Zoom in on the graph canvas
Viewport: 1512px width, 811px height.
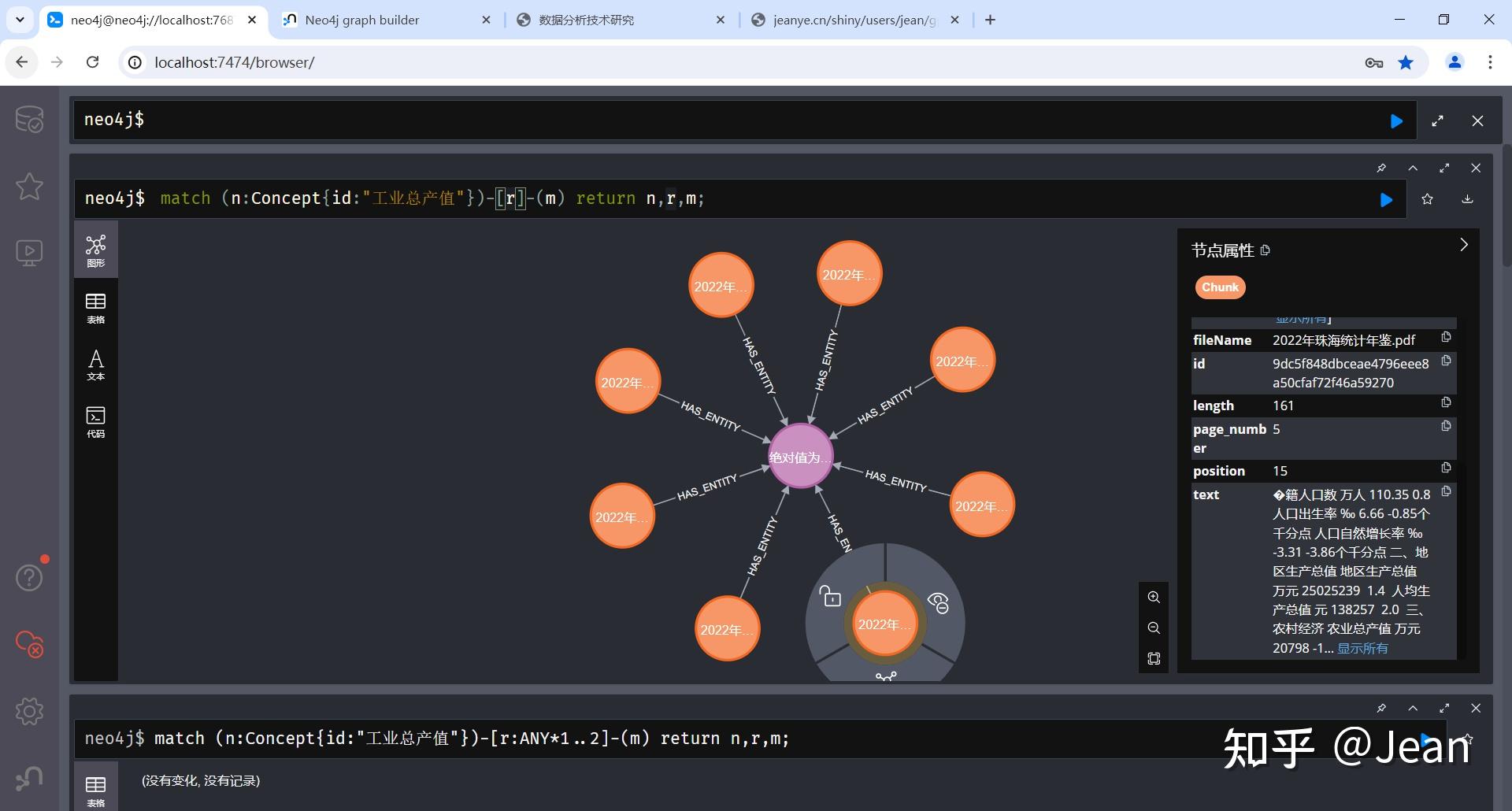click(1154, 597)
